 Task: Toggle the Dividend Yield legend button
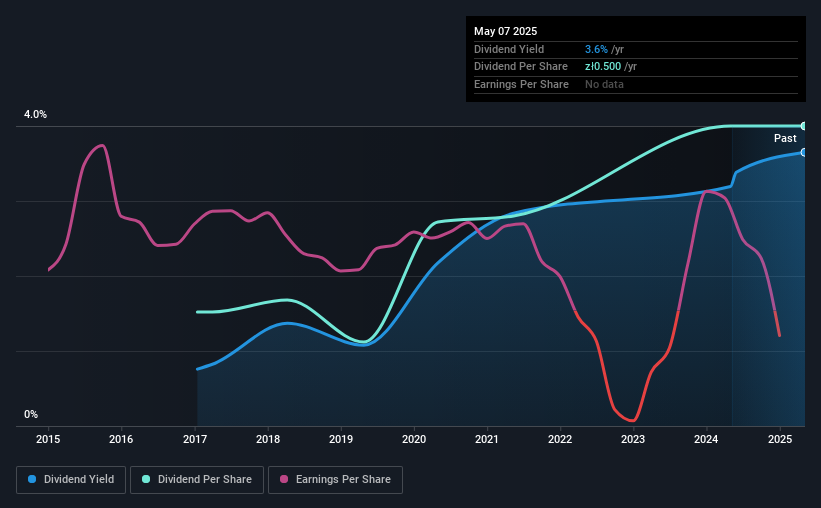71,480
